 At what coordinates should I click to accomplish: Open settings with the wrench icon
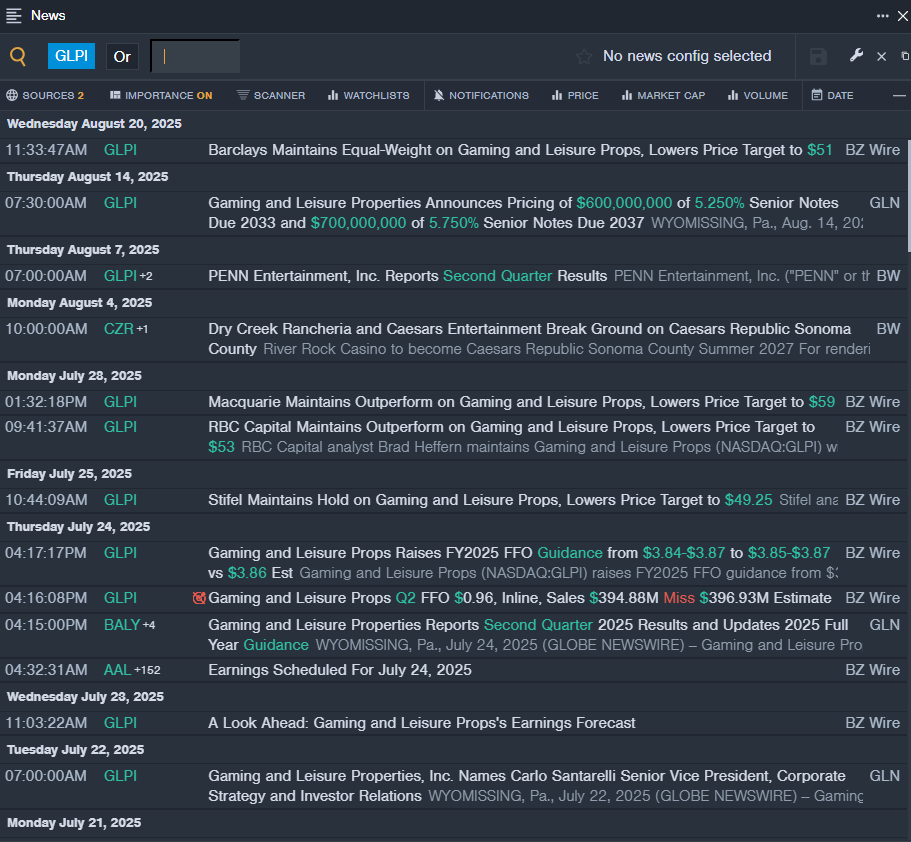tap(856, 56)
